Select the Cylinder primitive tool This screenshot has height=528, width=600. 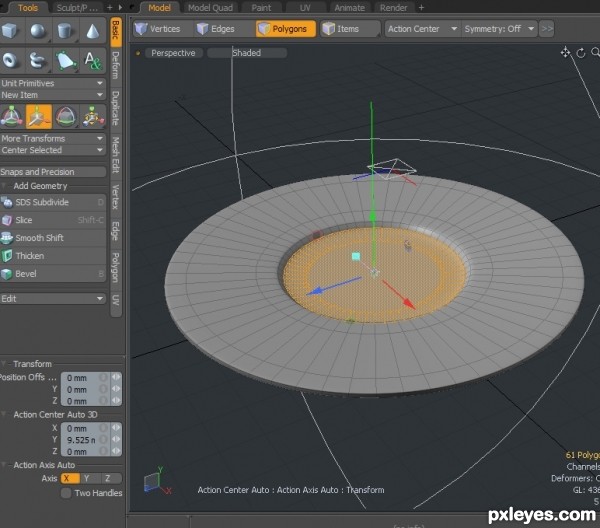65,31
